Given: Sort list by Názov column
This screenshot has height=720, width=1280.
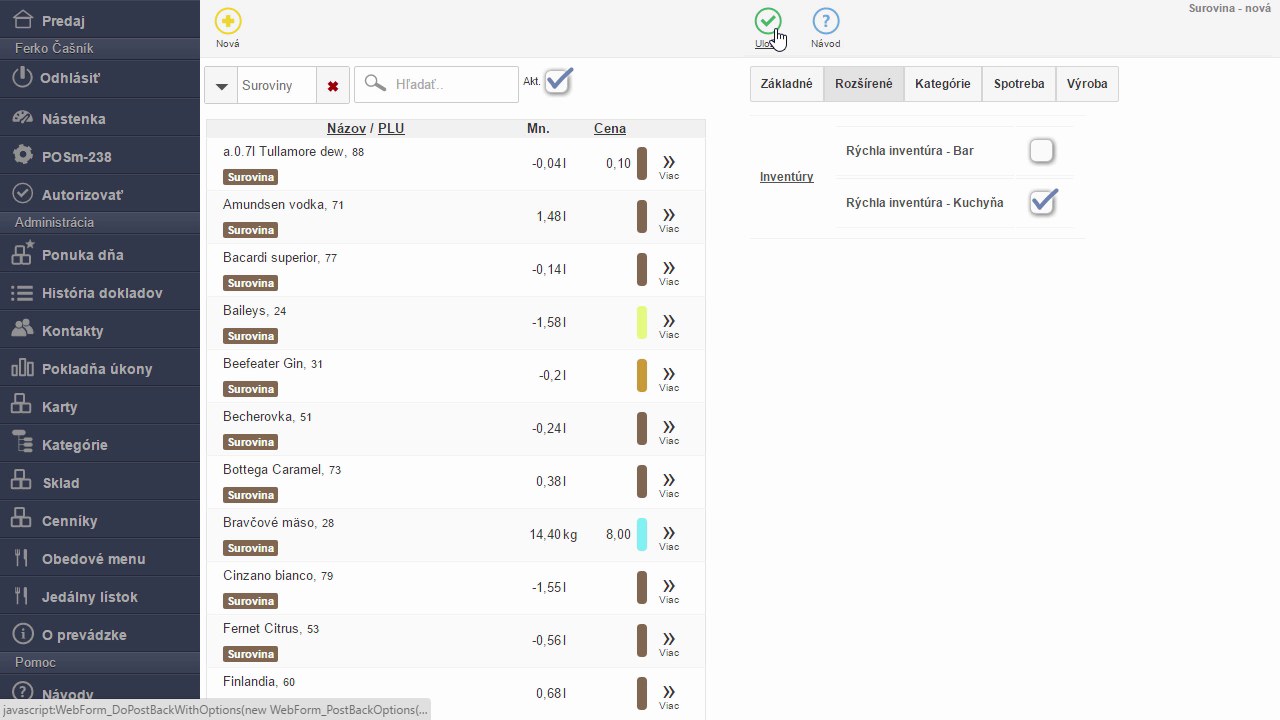Looking at the screenshot, I should [x=346, y=128].
